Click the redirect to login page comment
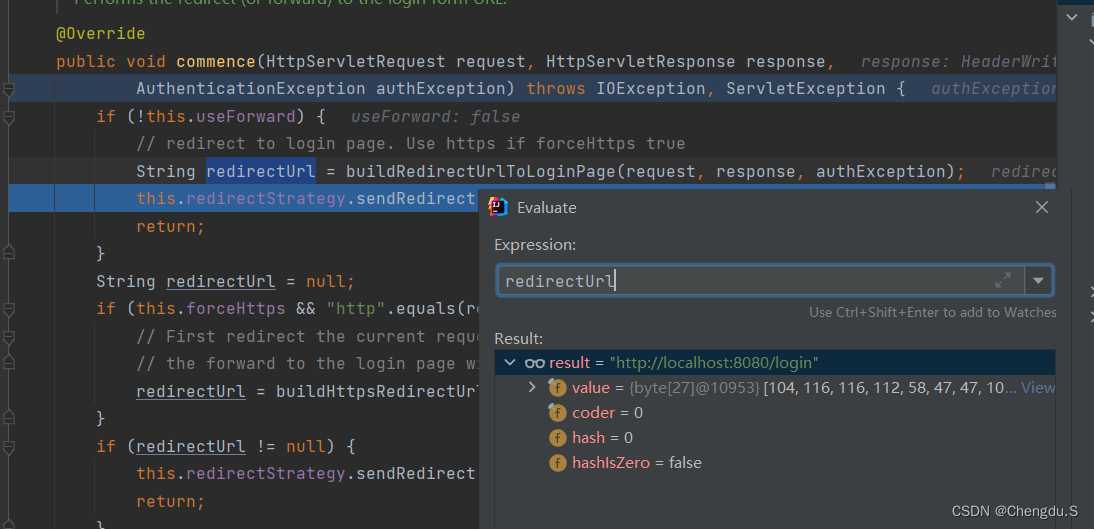Image resolution: width=1094 pixels, height=529 pixels. click(411, 144)
